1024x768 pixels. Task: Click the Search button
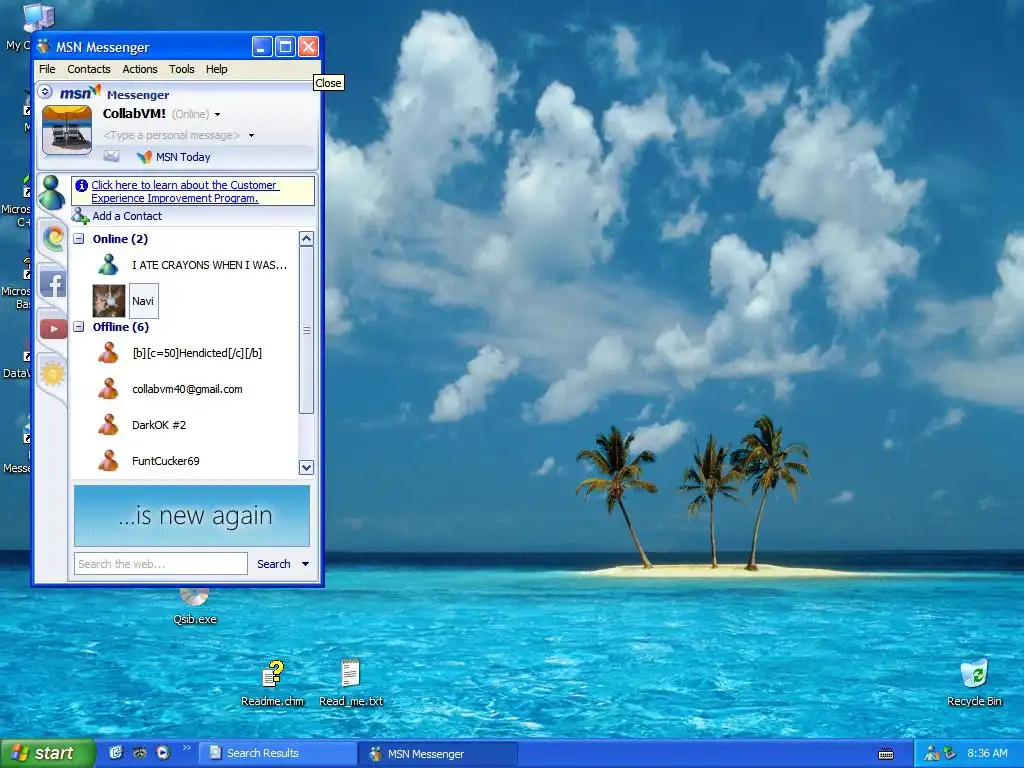click(x=274, y=564)
